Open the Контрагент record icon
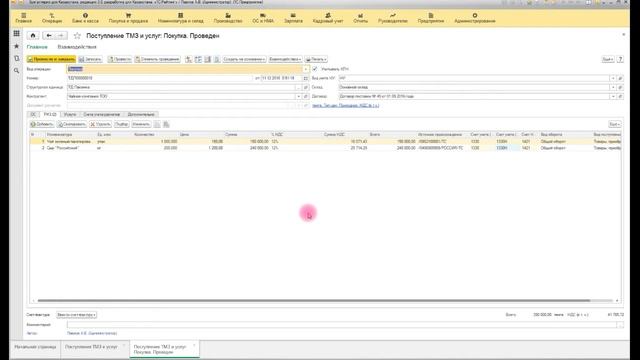The height and width of the screenshot is (360, 640). 306,96
